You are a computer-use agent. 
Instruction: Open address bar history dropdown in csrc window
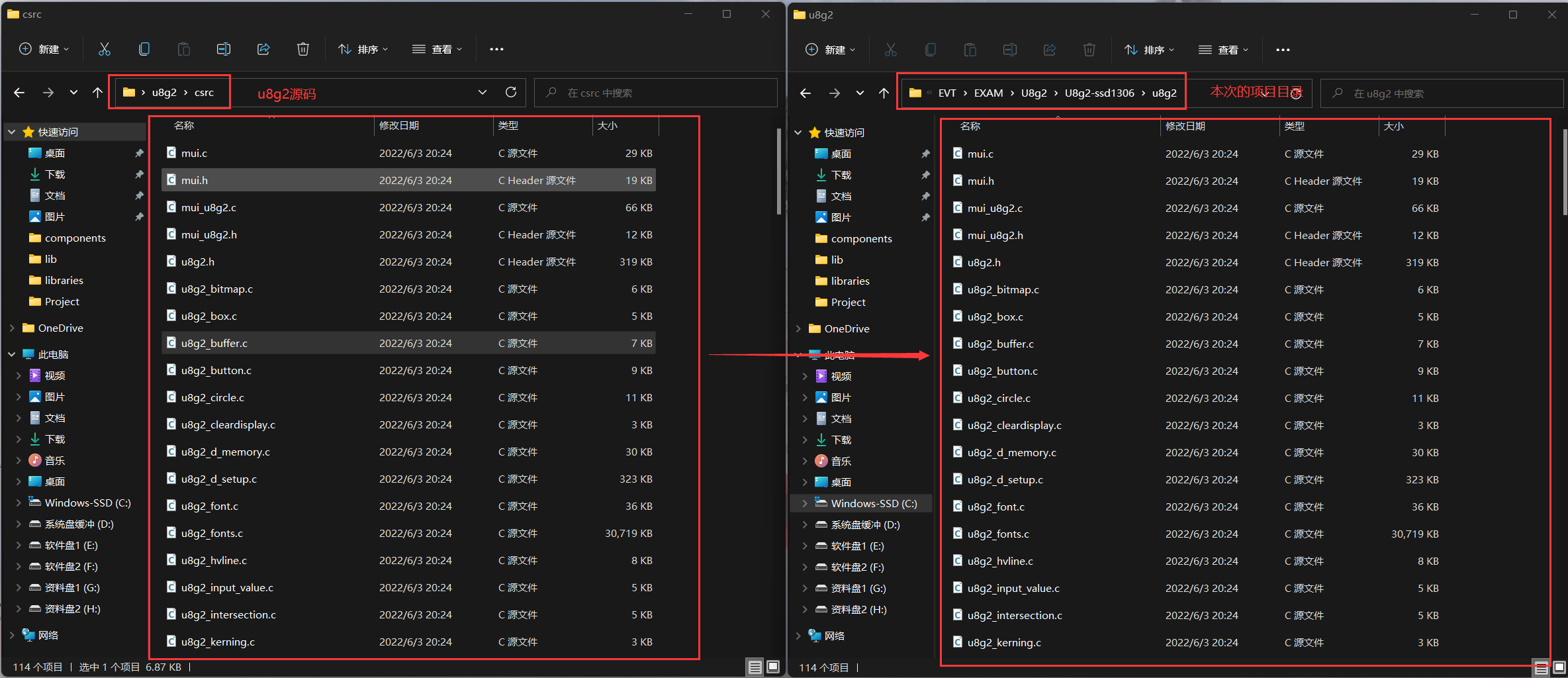[x=483, y=92]
